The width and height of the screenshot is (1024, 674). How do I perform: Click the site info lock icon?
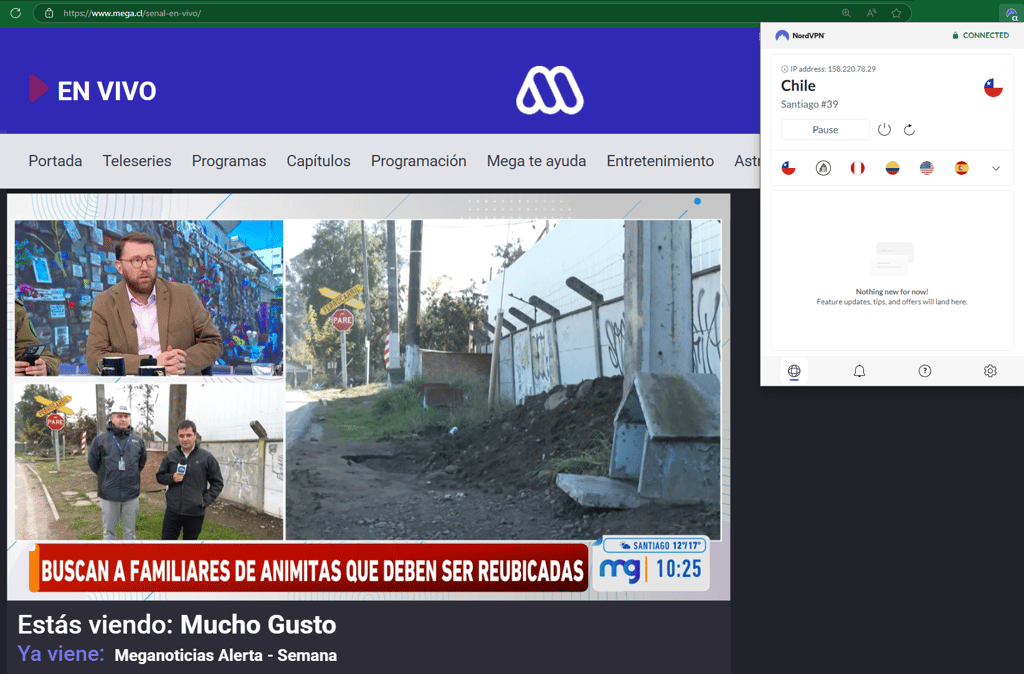click(49, 13)
